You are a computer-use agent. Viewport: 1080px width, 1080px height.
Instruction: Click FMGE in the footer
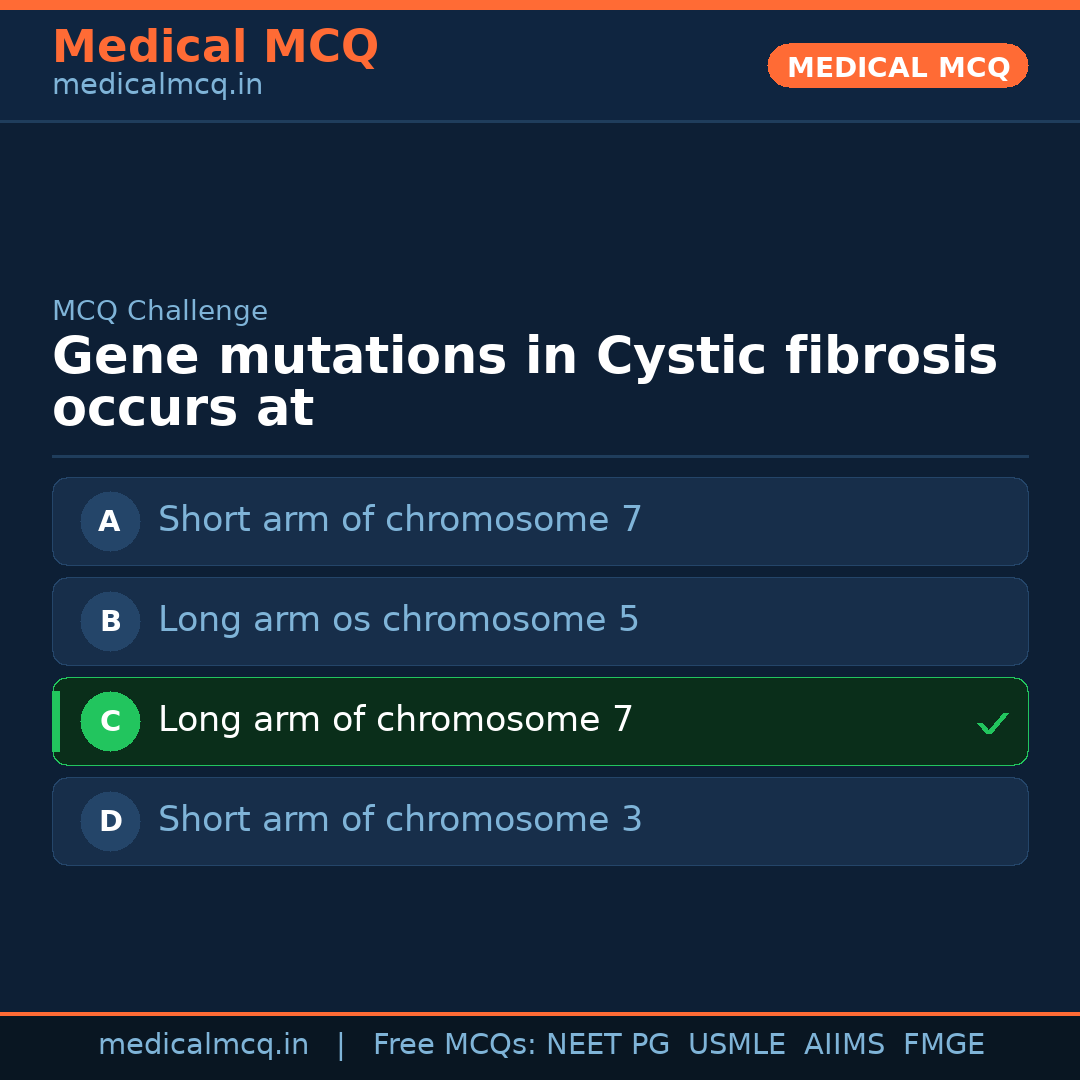943,1045
